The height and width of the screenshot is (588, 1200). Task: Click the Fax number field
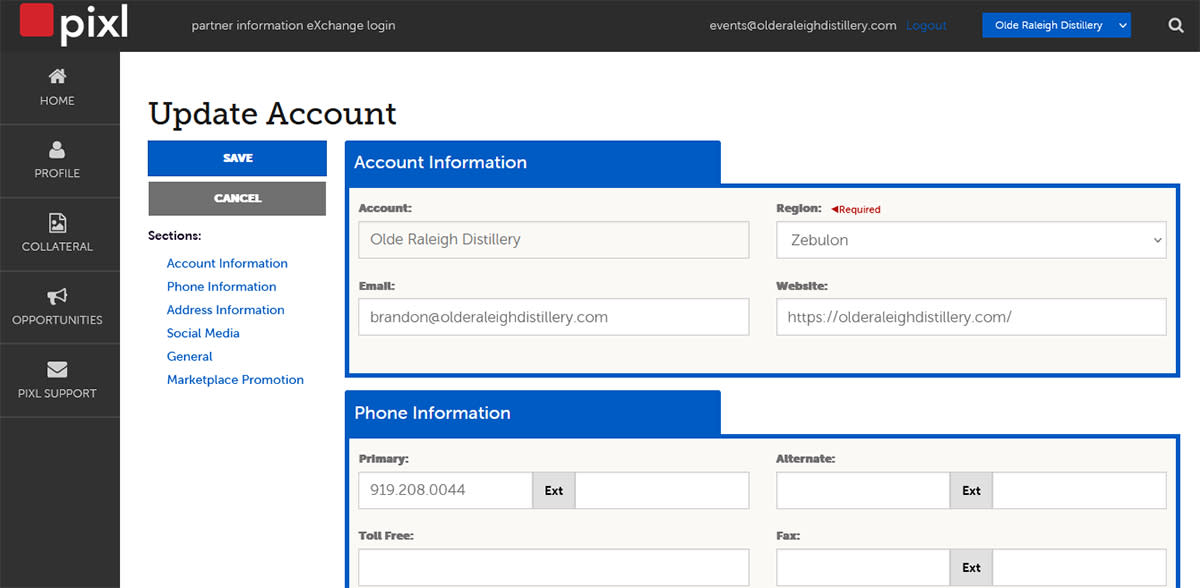tap(863, 567)
